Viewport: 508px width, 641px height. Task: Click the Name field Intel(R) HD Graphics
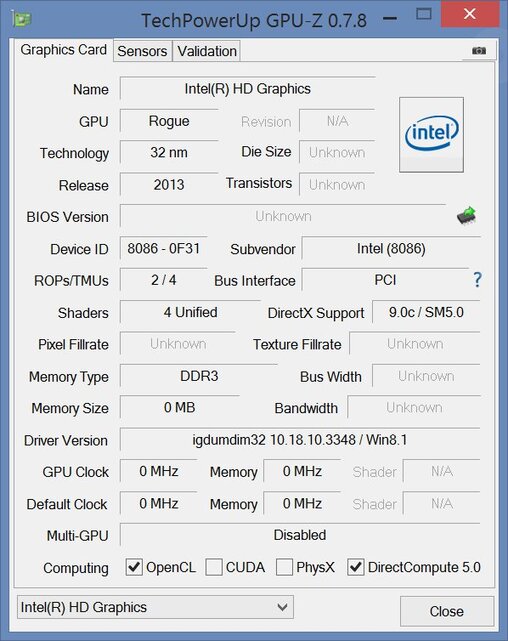point(248,89)
